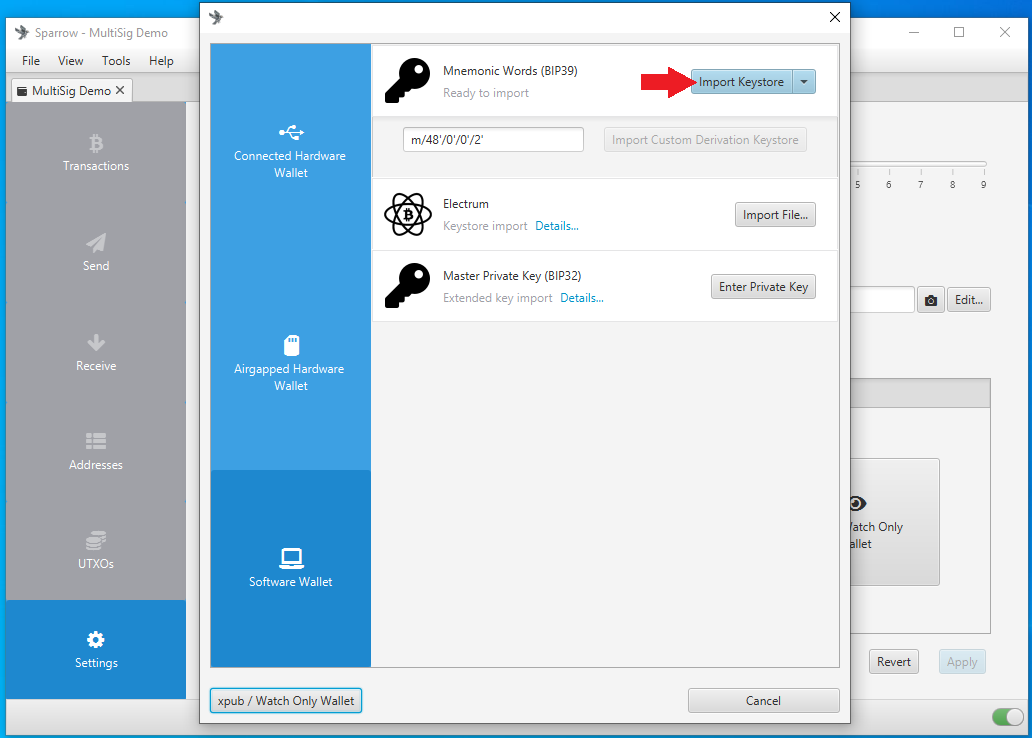1032x738 pixels.
Task: Click the Watch Only Wallet eye icon
Action: 857,504
